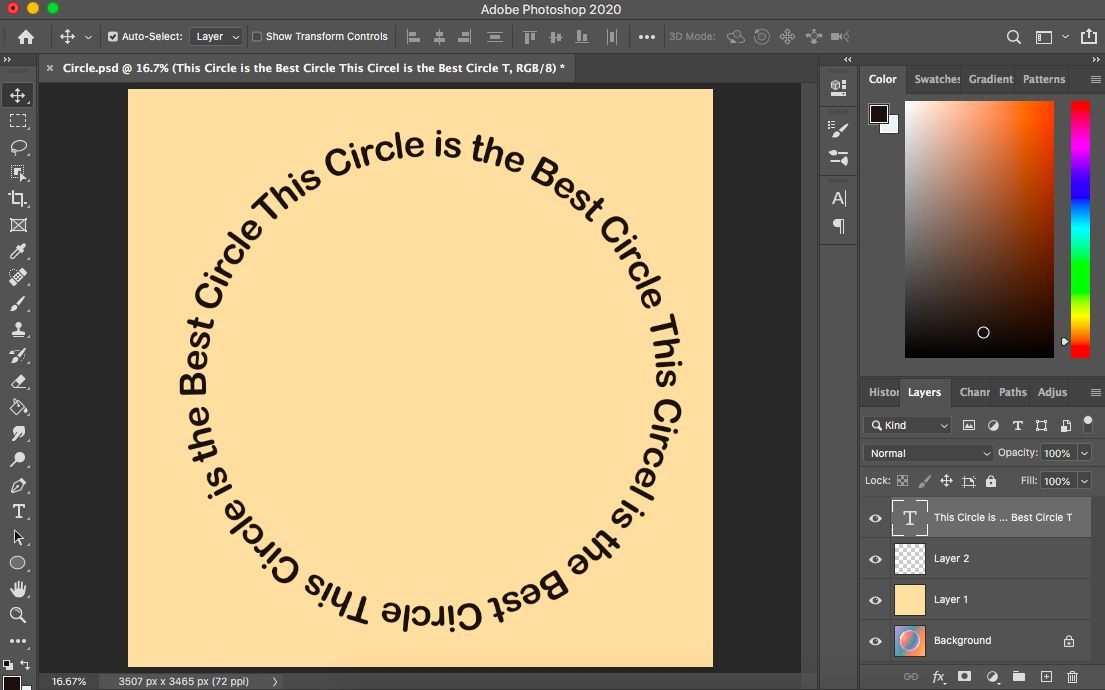Delete layer with the trash icon
Screen dimensions: 1105x690
pyautogui.click(x=1072, y=677)
